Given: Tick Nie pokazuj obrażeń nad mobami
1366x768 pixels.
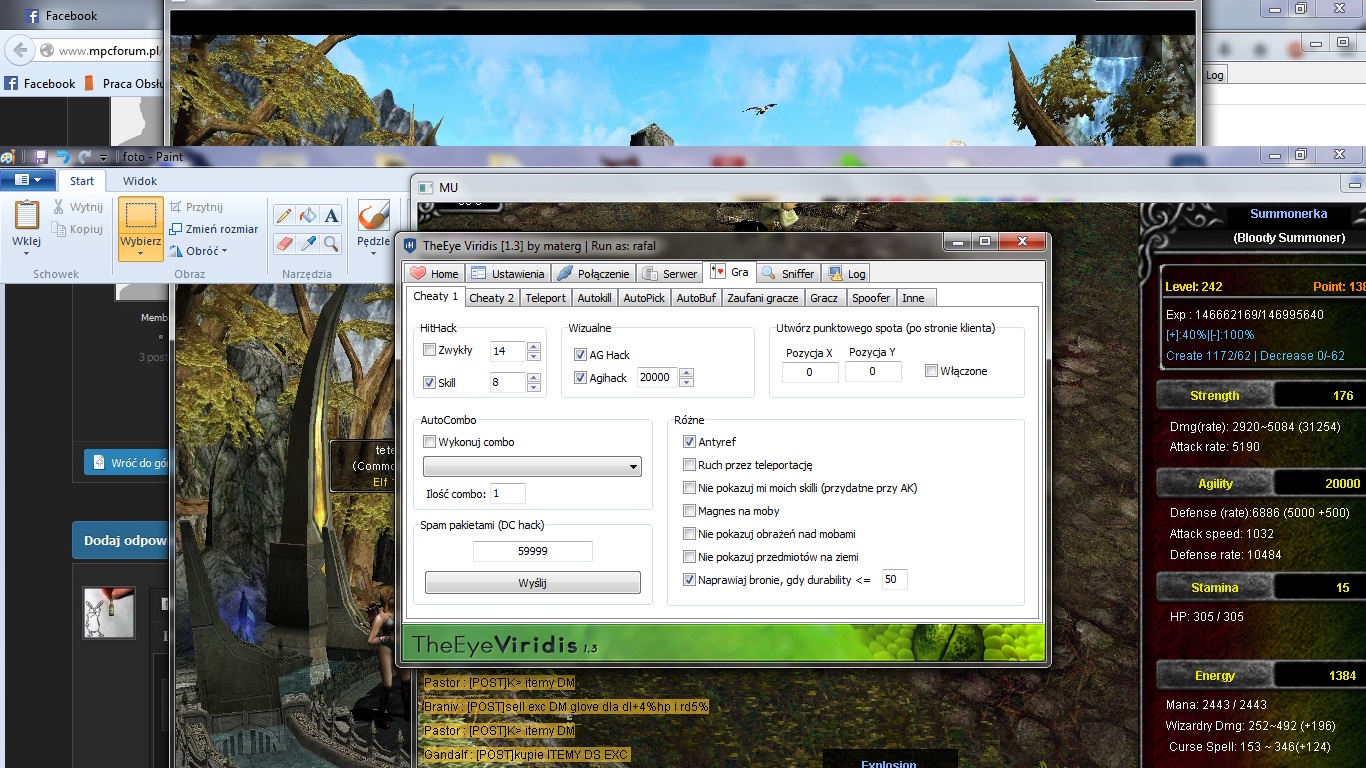Looking at the screenshot, I should tap(689, 534).
